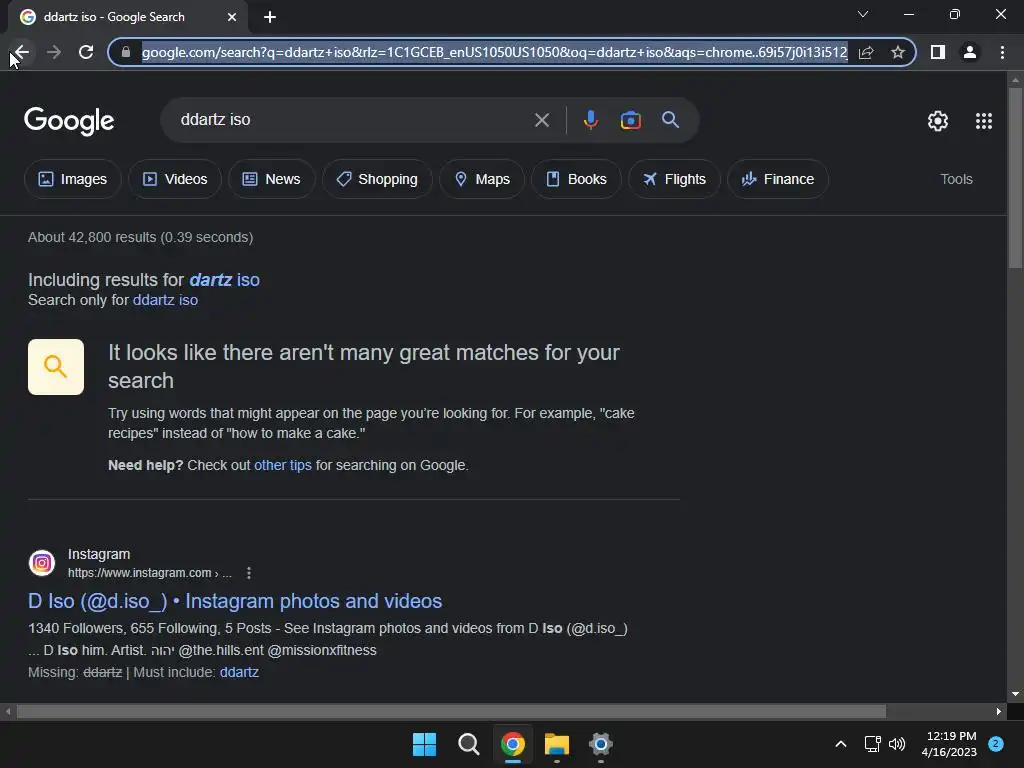This screenshot has width=1024, height=768.
Task: Close the ddartz iso Google Search tab
Action: [x=232, y=17]
